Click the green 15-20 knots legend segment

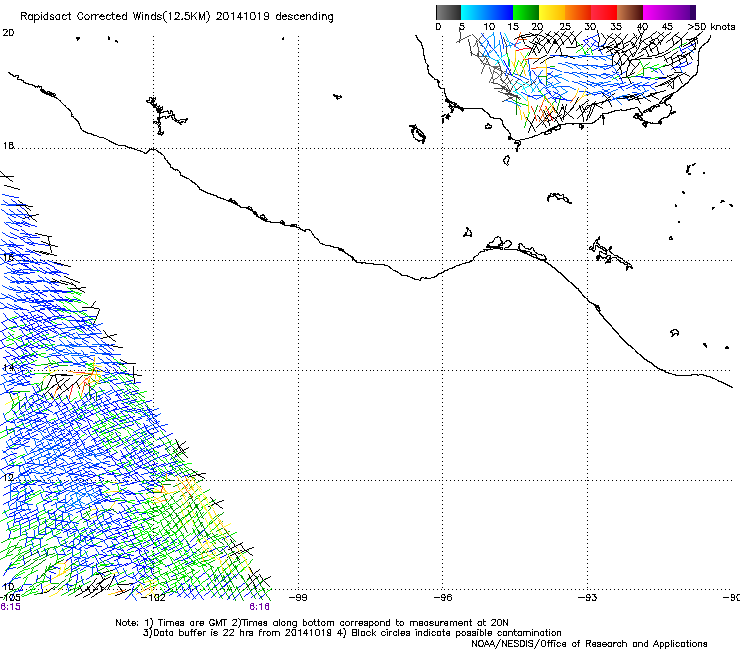tap(526, 12)
